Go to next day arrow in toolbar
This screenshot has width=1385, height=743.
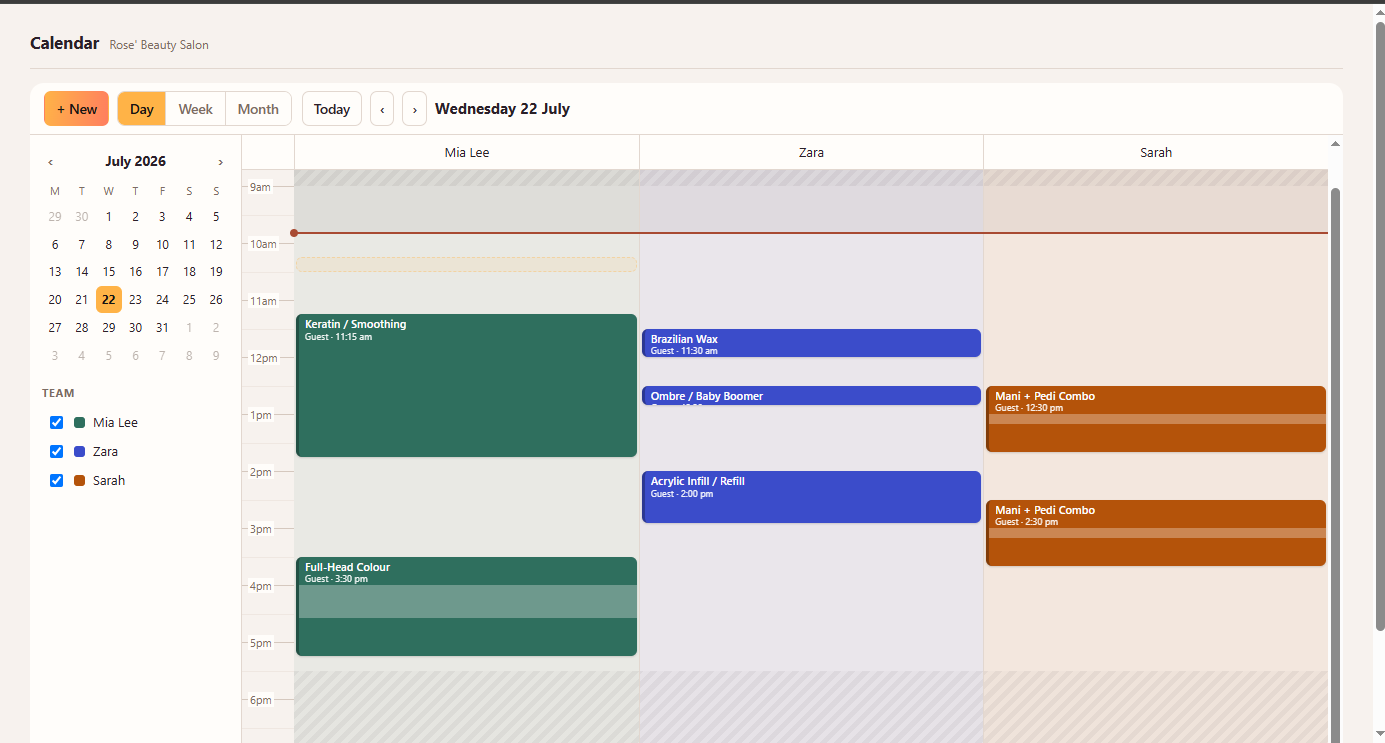pos(414,109)
